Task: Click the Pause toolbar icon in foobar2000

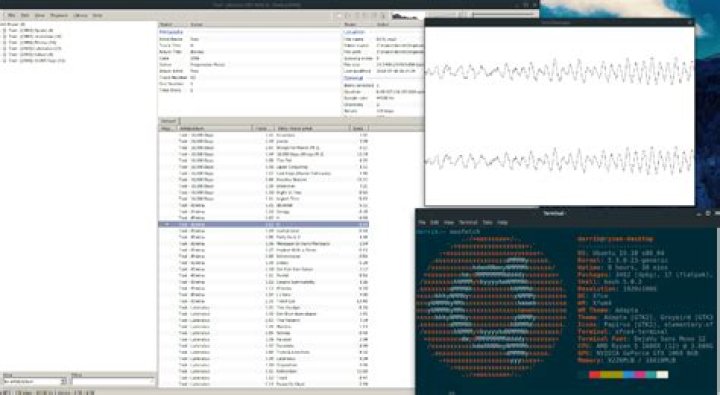Action: point(356,16)
